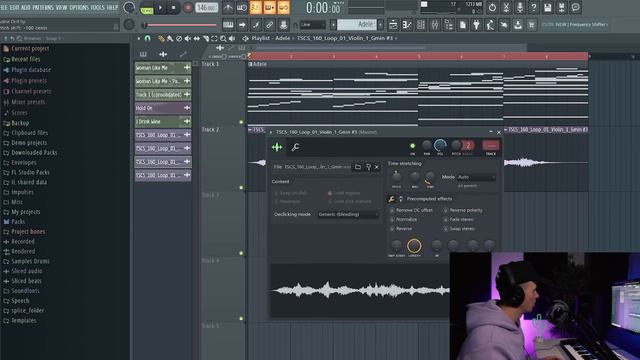Open the OPTIONS menu
The height and width of the screenshot is (360, 640).
tap(79, 7)
